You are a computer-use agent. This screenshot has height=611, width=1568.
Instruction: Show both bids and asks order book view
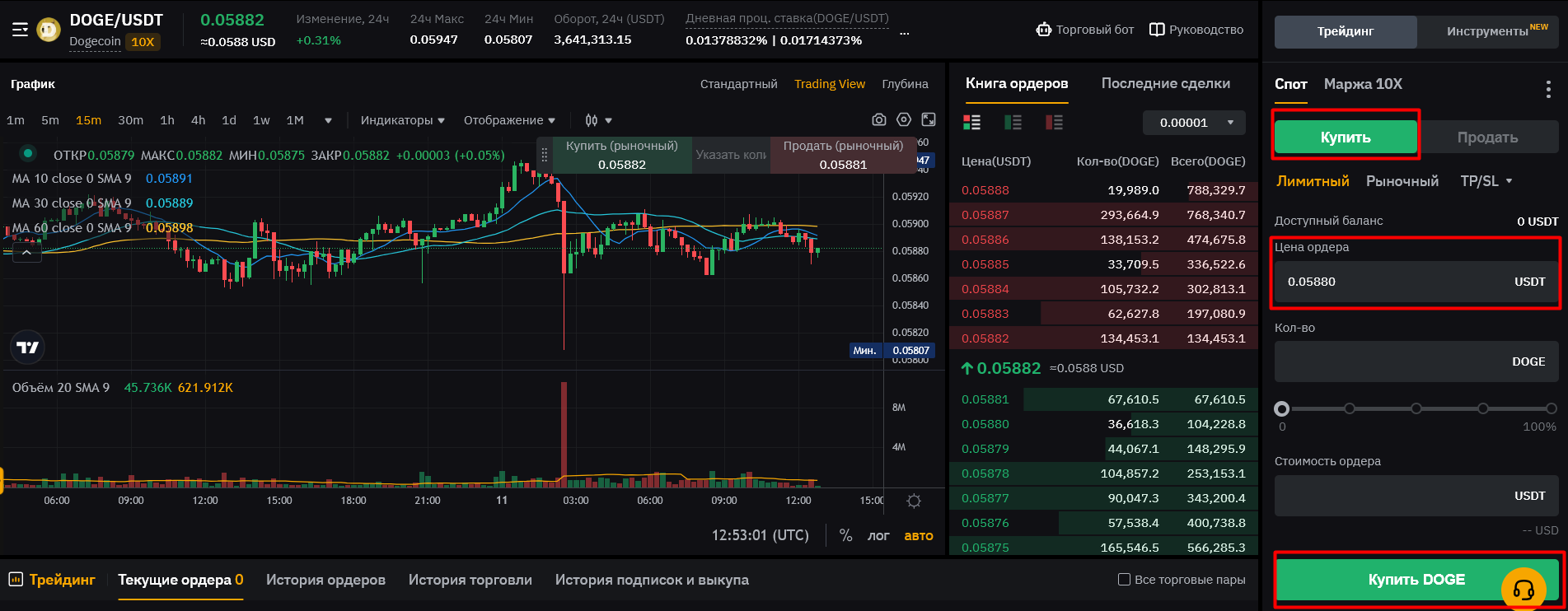point(972,123)
